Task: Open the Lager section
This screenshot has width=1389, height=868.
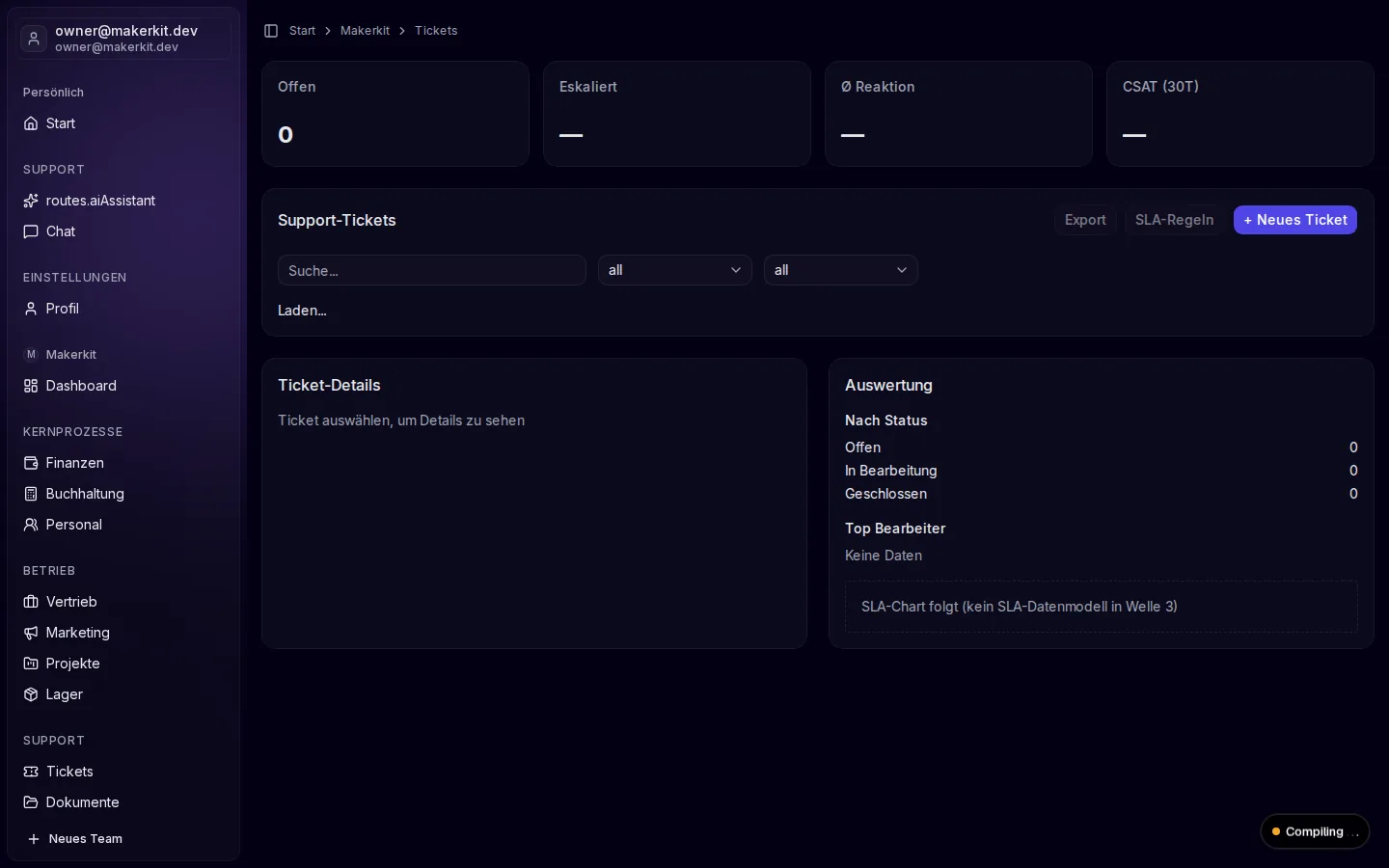Action: (123, 694)
